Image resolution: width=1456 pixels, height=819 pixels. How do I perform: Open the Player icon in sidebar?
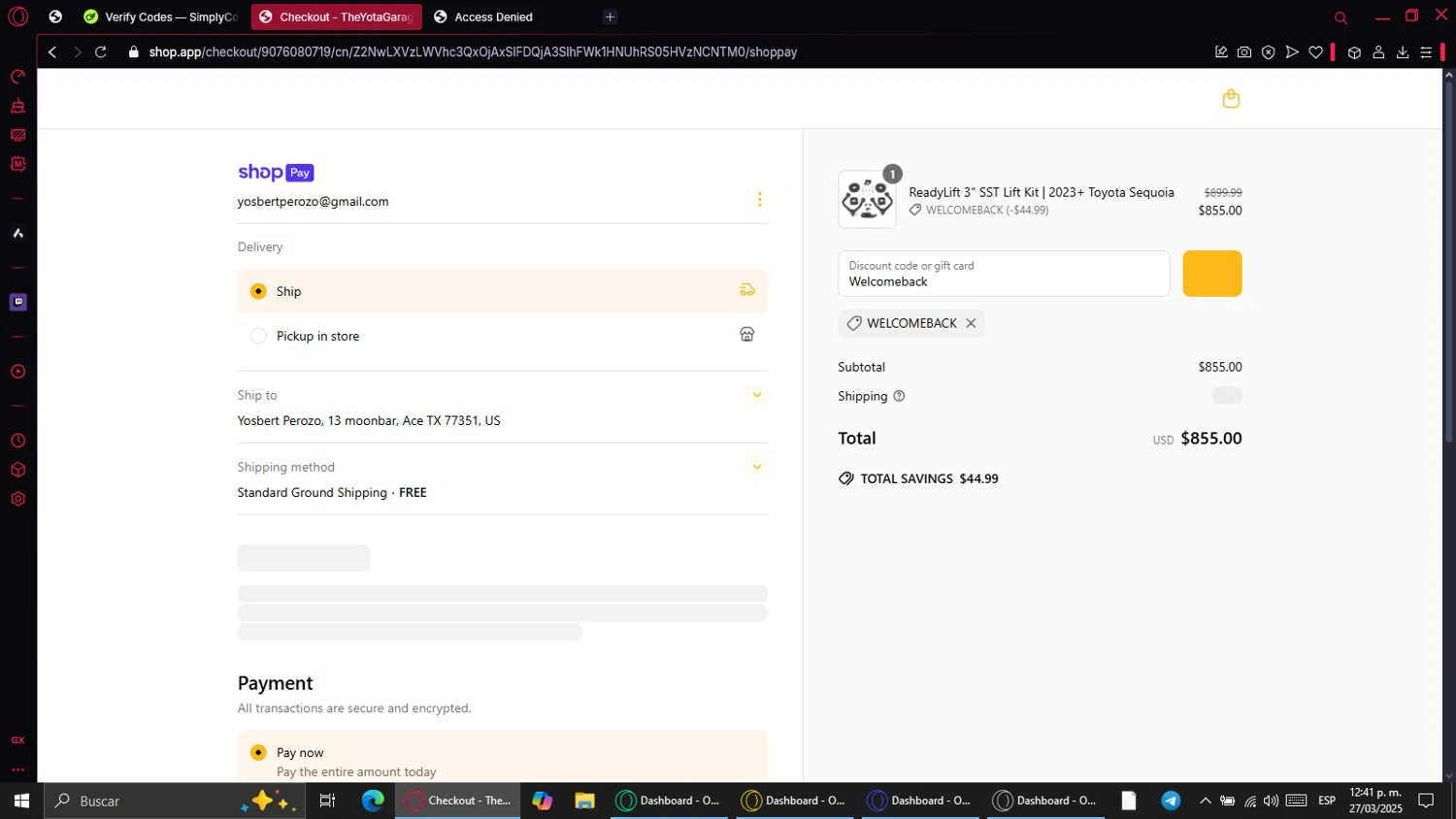click(x=17, y=372)
